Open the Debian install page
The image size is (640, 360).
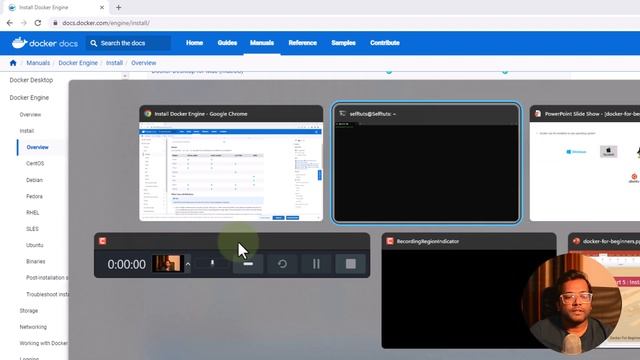[34, 180]
